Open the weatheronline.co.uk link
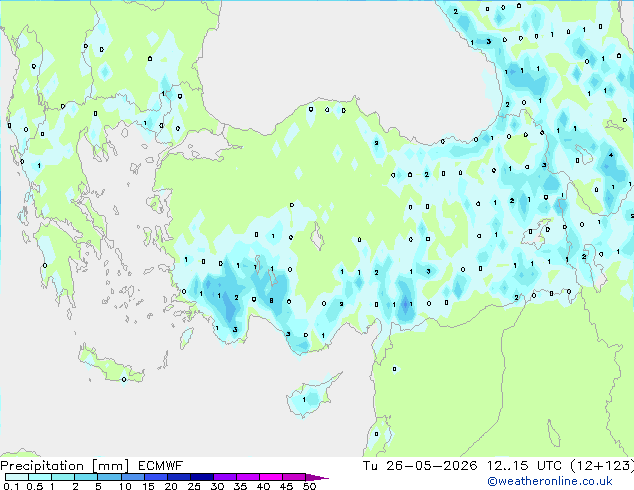This screenshot has width=634, height=490. point(550,481)
